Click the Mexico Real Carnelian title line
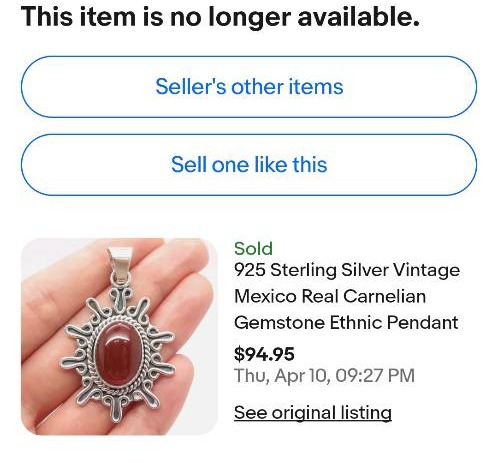 click(330, 296)
